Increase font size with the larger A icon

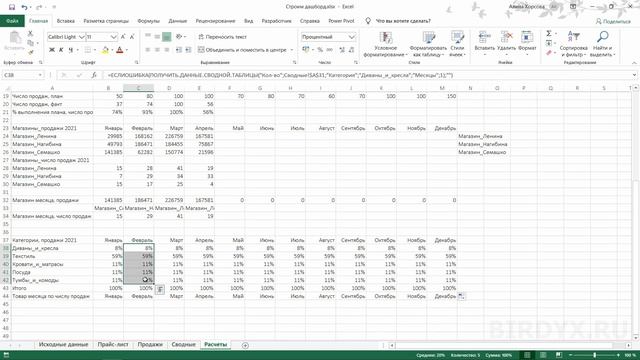[123, 37]
